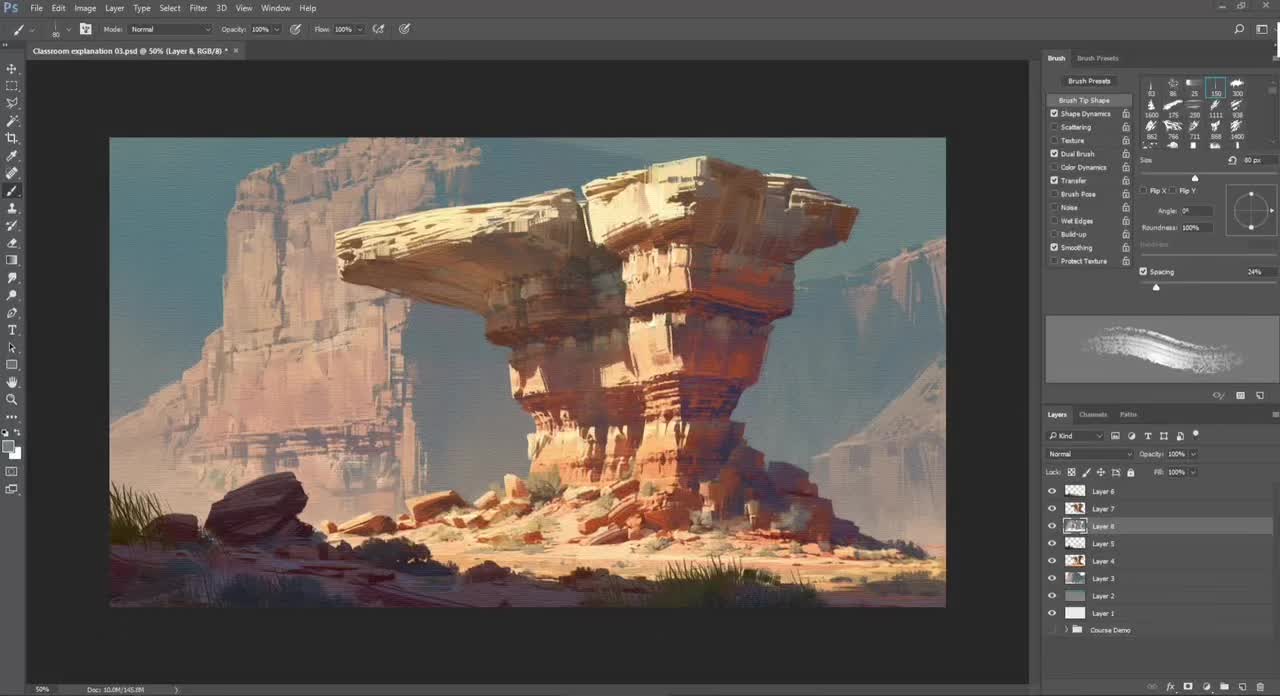This screenshot has width=1280, height=696.
Task: Select the Gradient tool
Action: (12, 260)
